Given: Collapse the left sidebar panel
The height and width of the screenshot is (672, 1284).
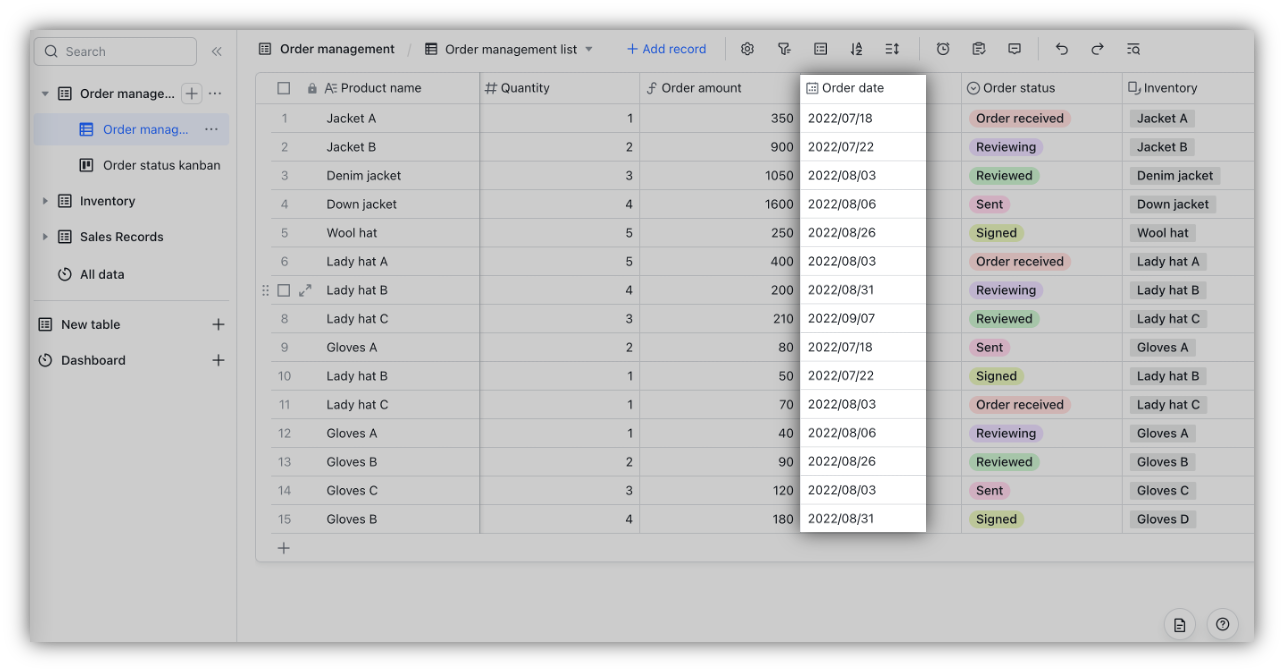Looking at the screenshot, I should coord(216,51).
